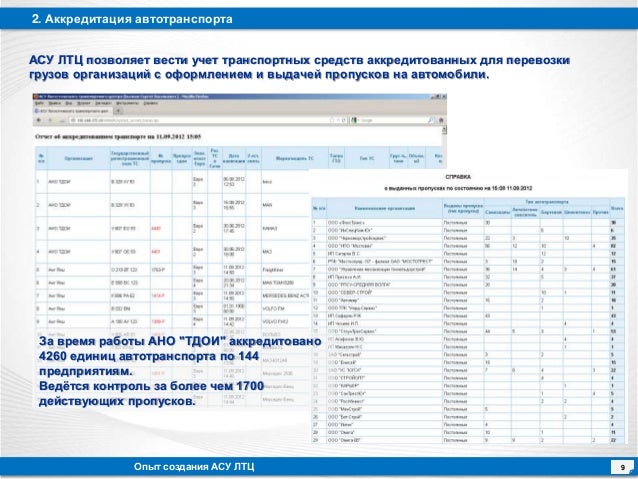Click the magnifier icon in Google search box

coord(431,120)
